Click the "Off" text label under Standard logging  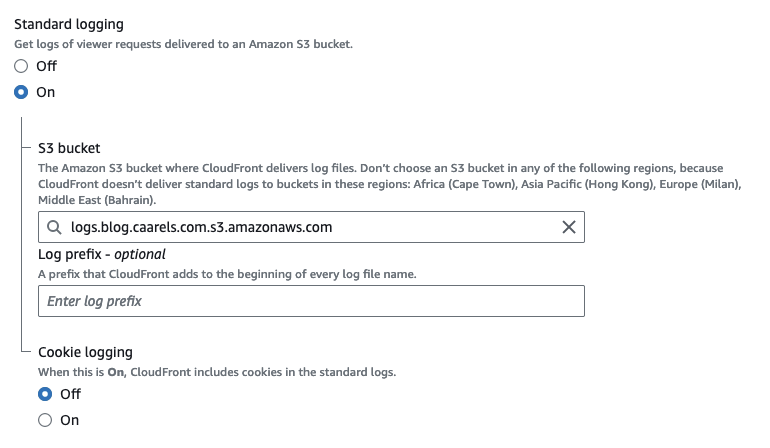(x=47, y=66)
